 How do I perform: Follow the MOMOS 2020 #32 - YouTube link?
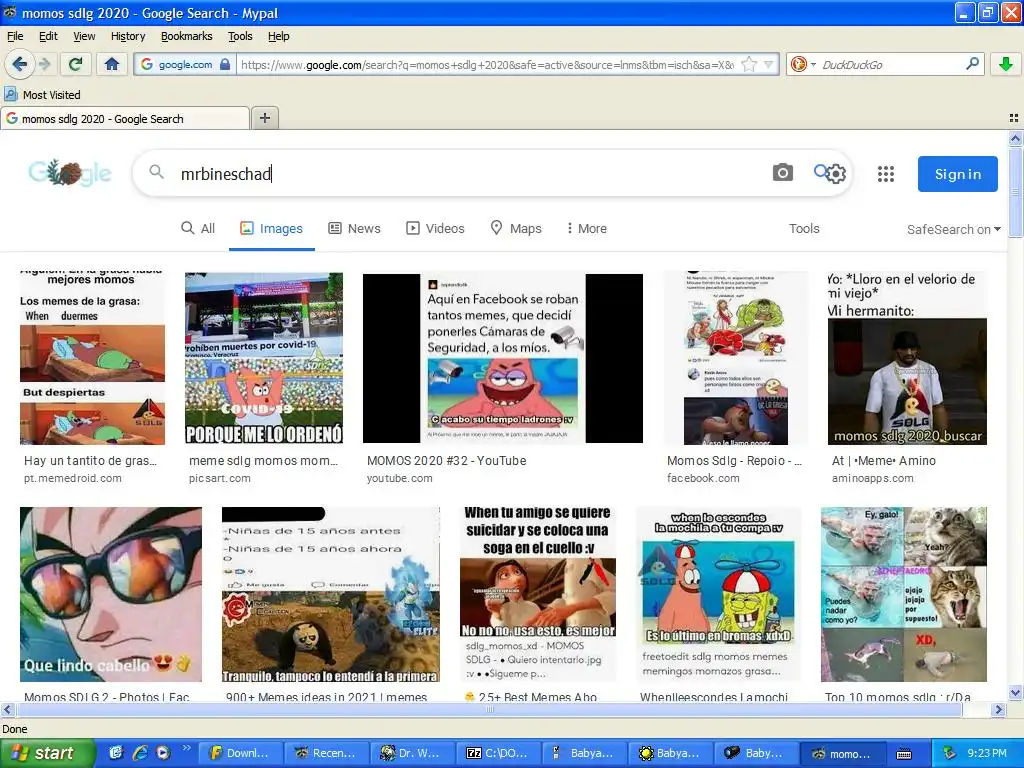(x=447, y=460)
